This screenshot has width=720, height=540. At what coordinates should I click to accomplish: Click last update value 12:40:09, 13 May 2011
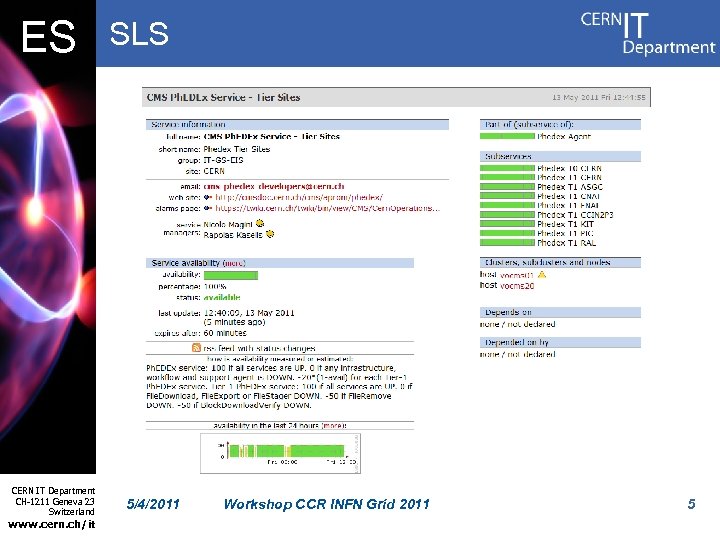pyautogui.click(x=249, y=313)
